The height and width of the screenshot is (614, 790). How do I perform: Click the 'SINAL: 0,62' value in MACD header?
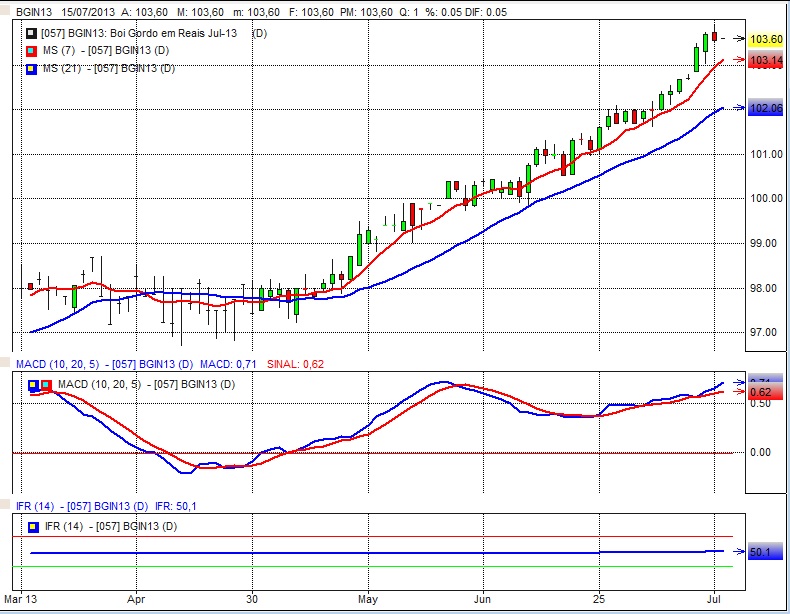pyautogui.click(x=296, y=364)
